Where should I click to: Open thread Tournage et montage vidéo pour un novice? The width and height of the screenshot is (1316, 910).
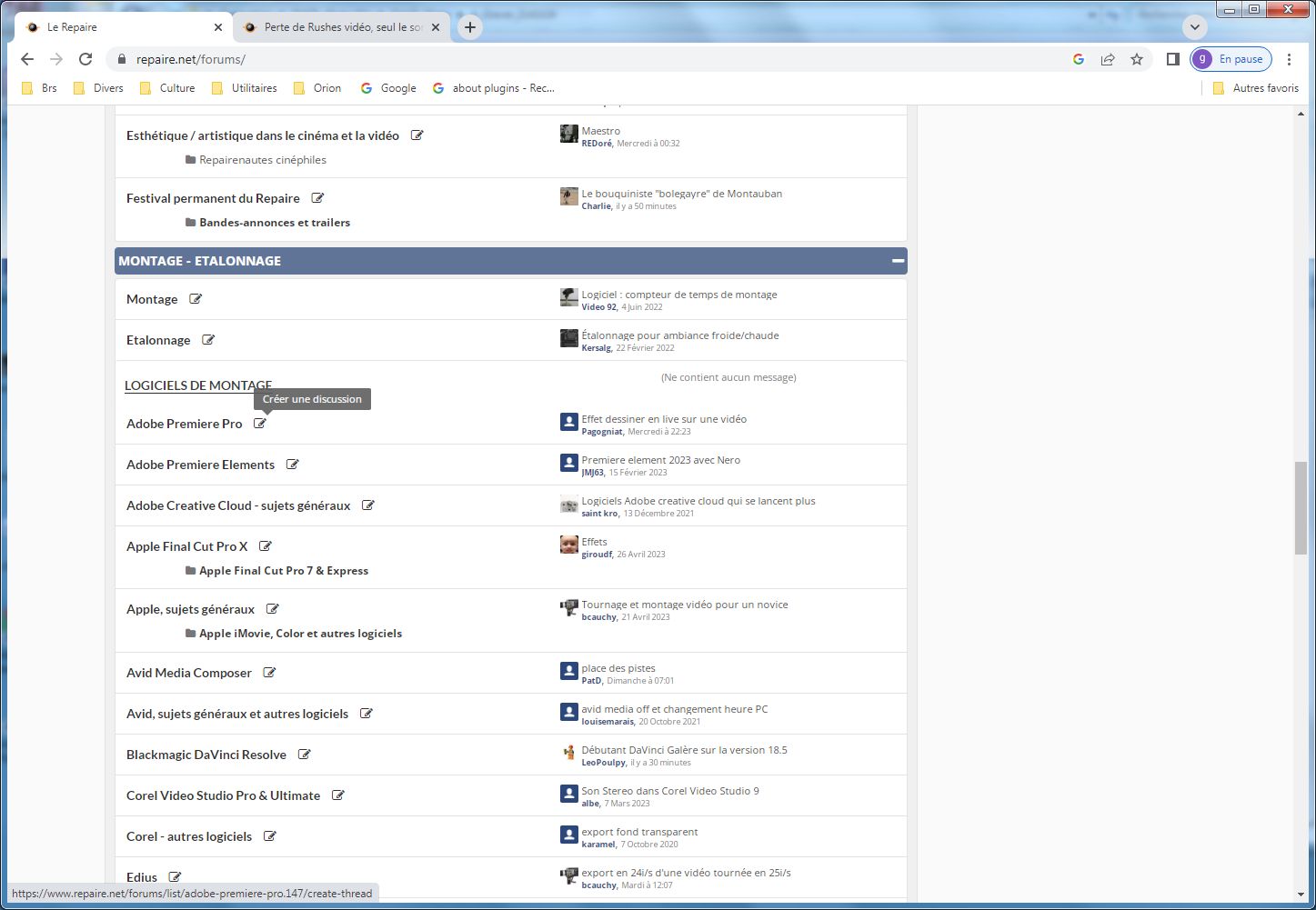pyautogui.click(x=685, y=605)
